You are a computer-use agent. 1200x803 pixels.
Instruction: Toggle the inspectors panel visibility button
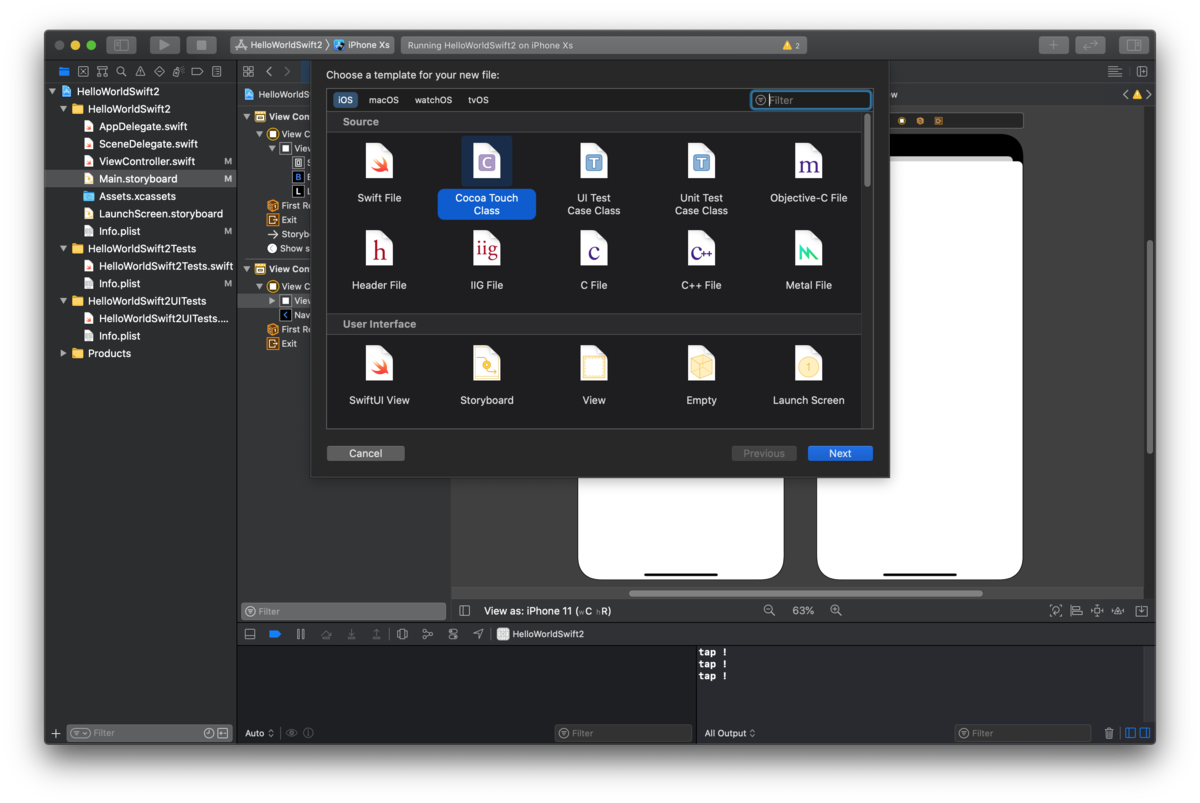coord(1133,45)
